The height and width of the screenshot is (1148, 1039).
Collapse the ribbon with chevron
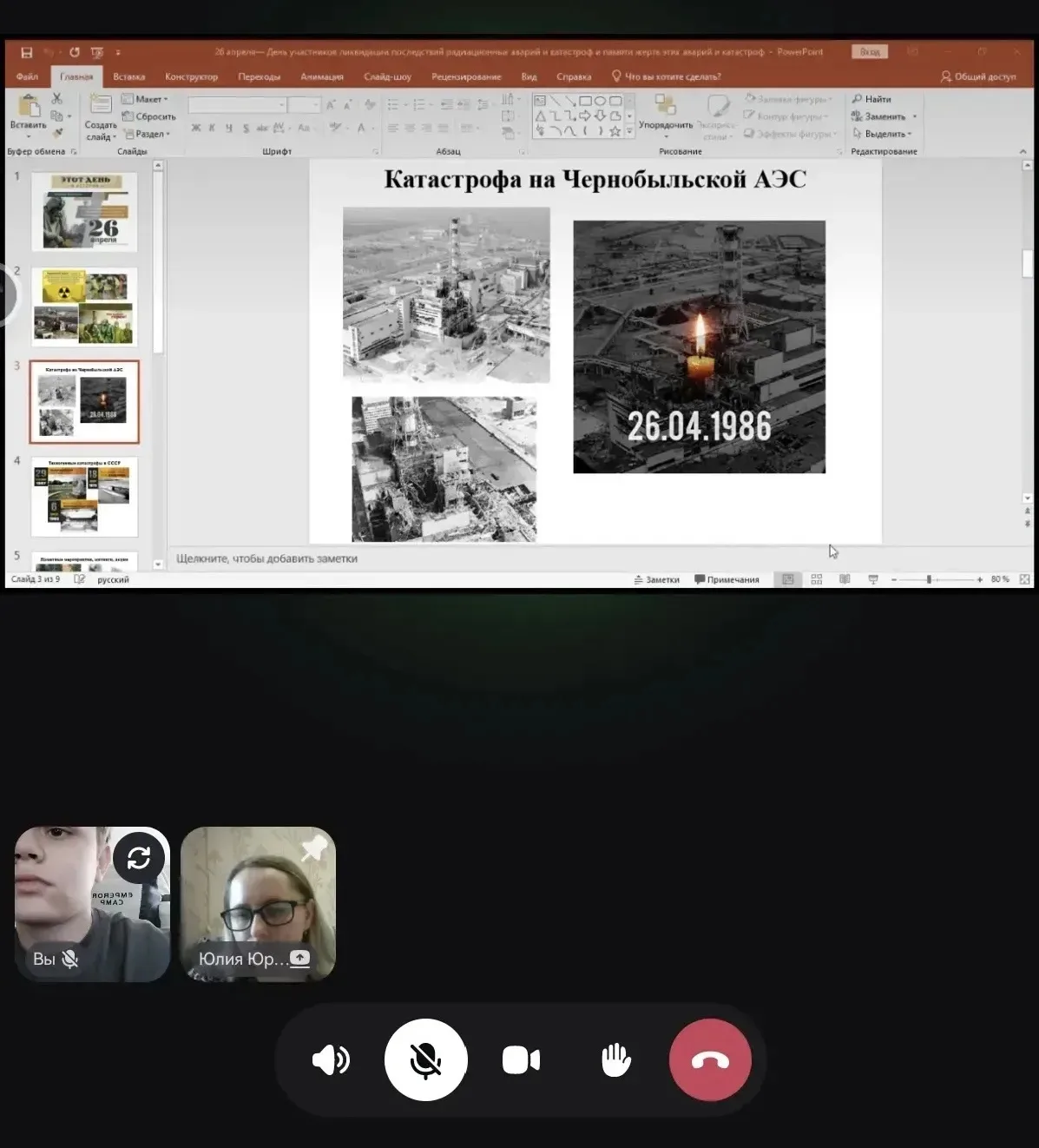(1023, 151)
